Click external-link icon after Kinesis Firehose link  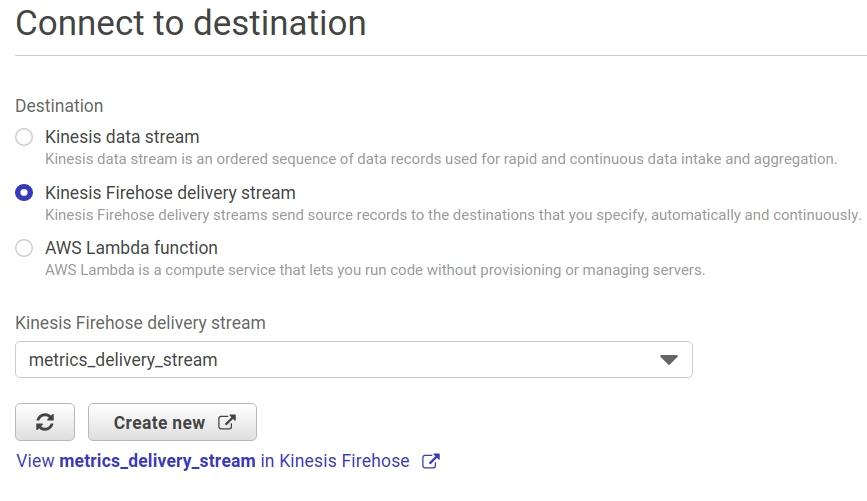coord(431,461)
